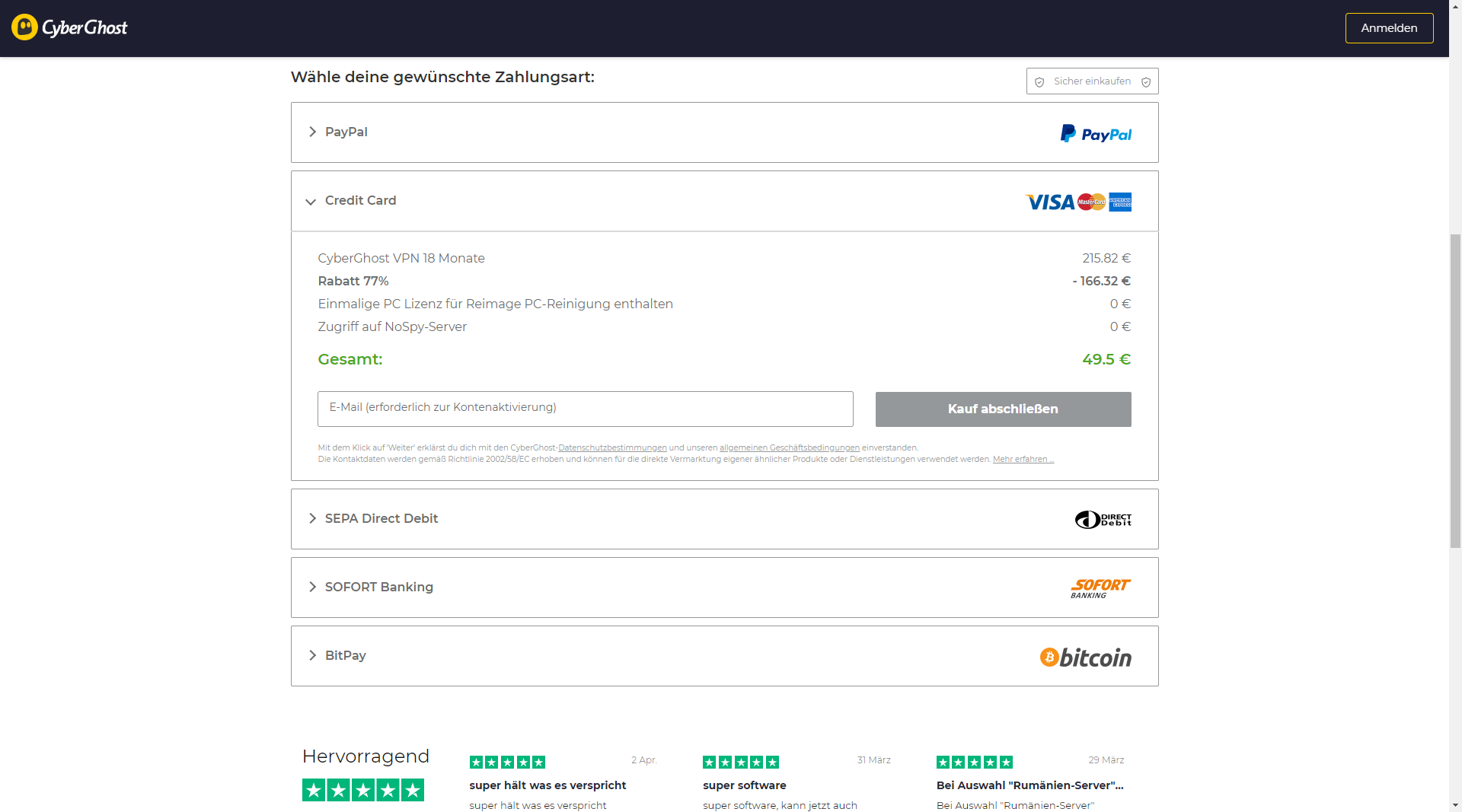Select the SOFORT Banking label
This screenshot has height=812, width=1462.
379,587
